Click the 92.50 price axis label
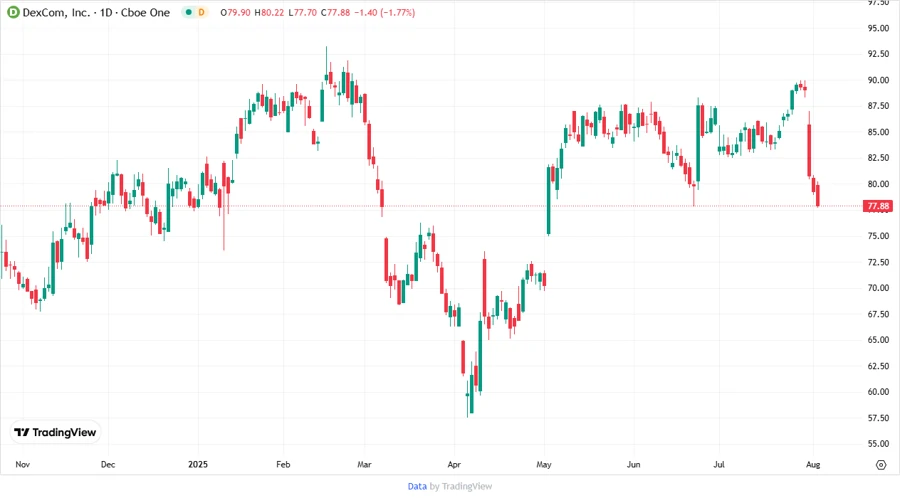 click(878, 54)
